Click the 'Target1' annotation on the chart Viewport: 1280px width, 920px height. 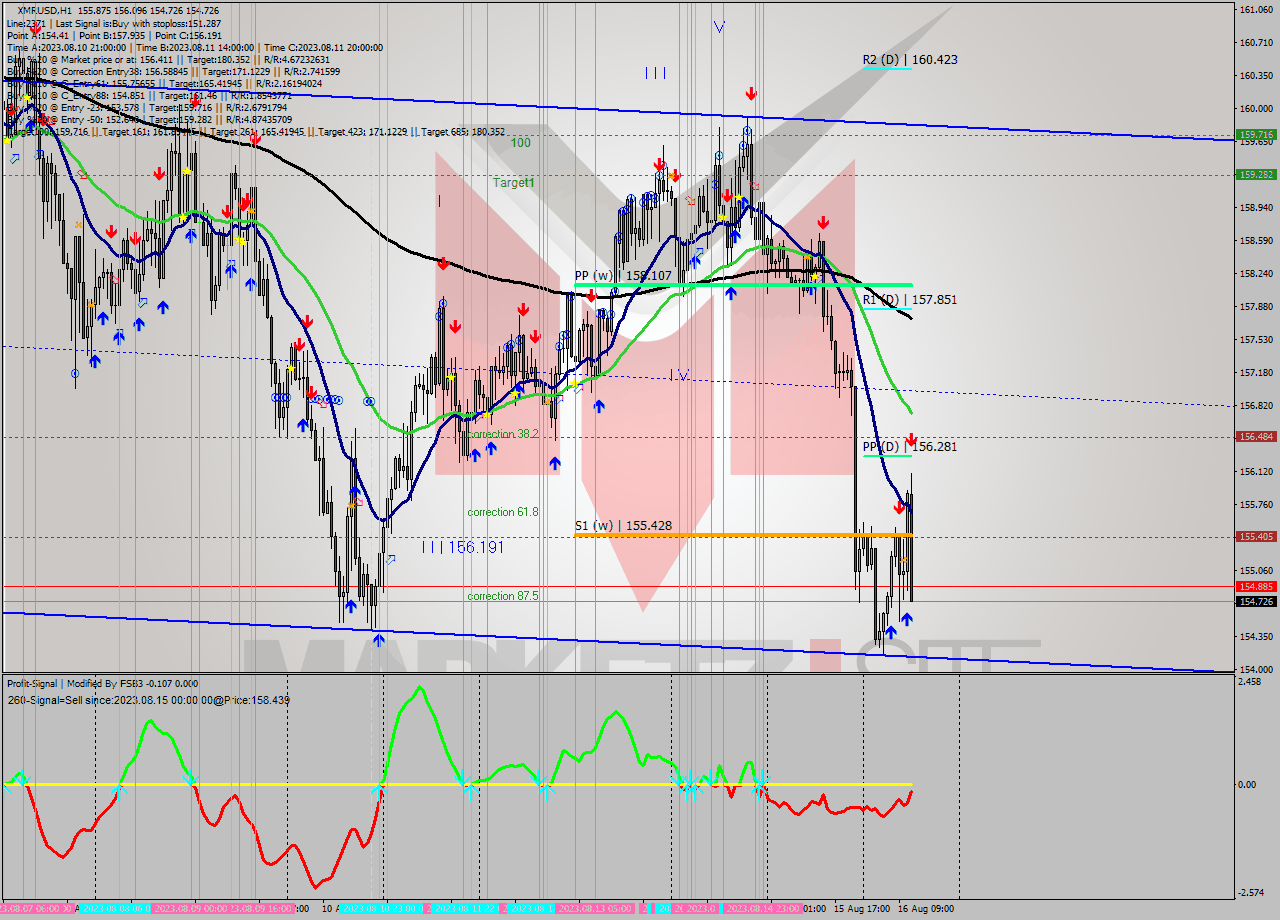click(x=513, y=183)
